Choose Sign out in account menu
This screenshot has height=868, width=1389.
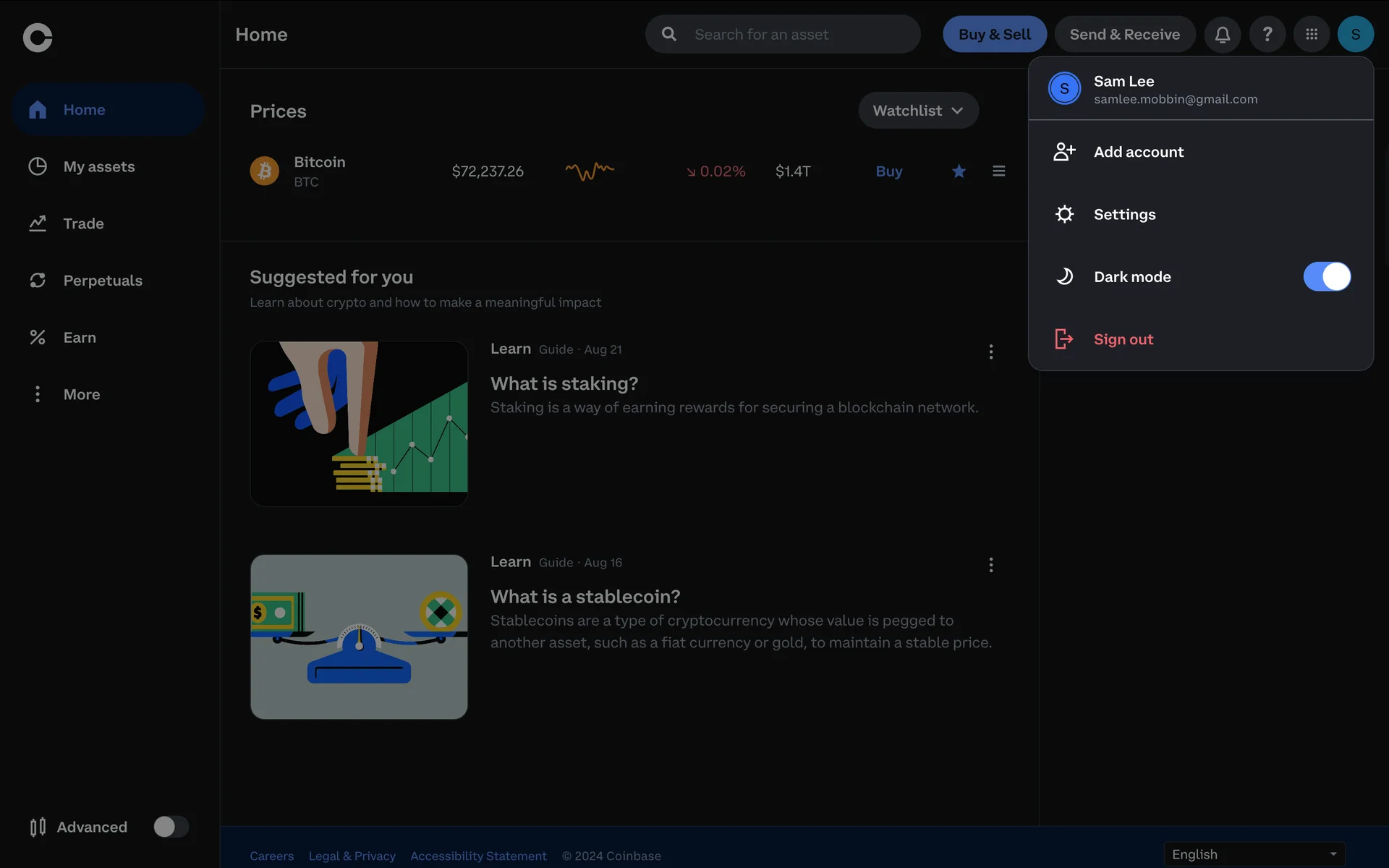coord(1123,339)
